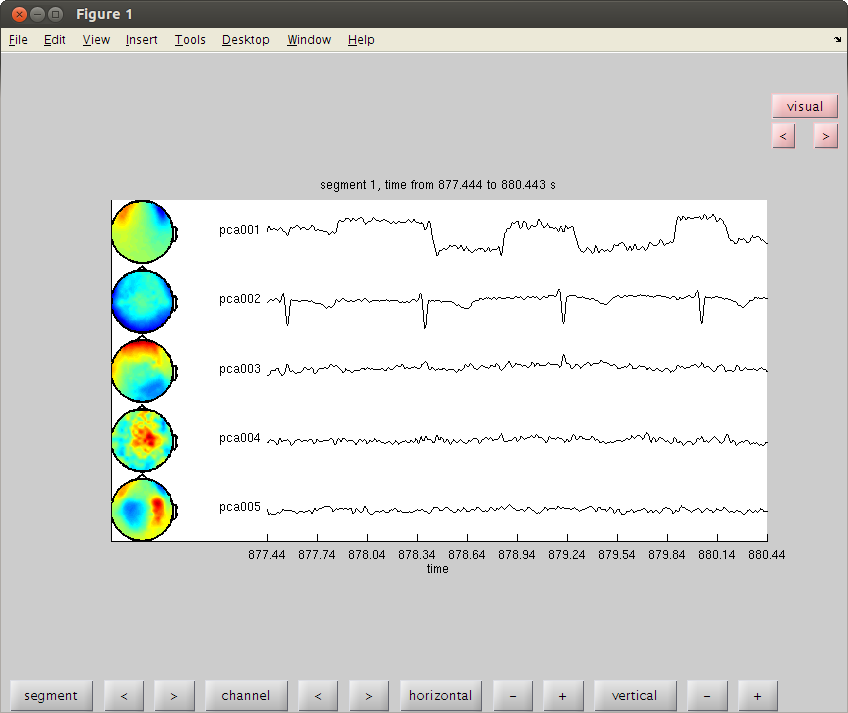The height and width of the screenshot is (713, 848).
Task: Click the pca001 topography head map
Action: click(143, 232)
